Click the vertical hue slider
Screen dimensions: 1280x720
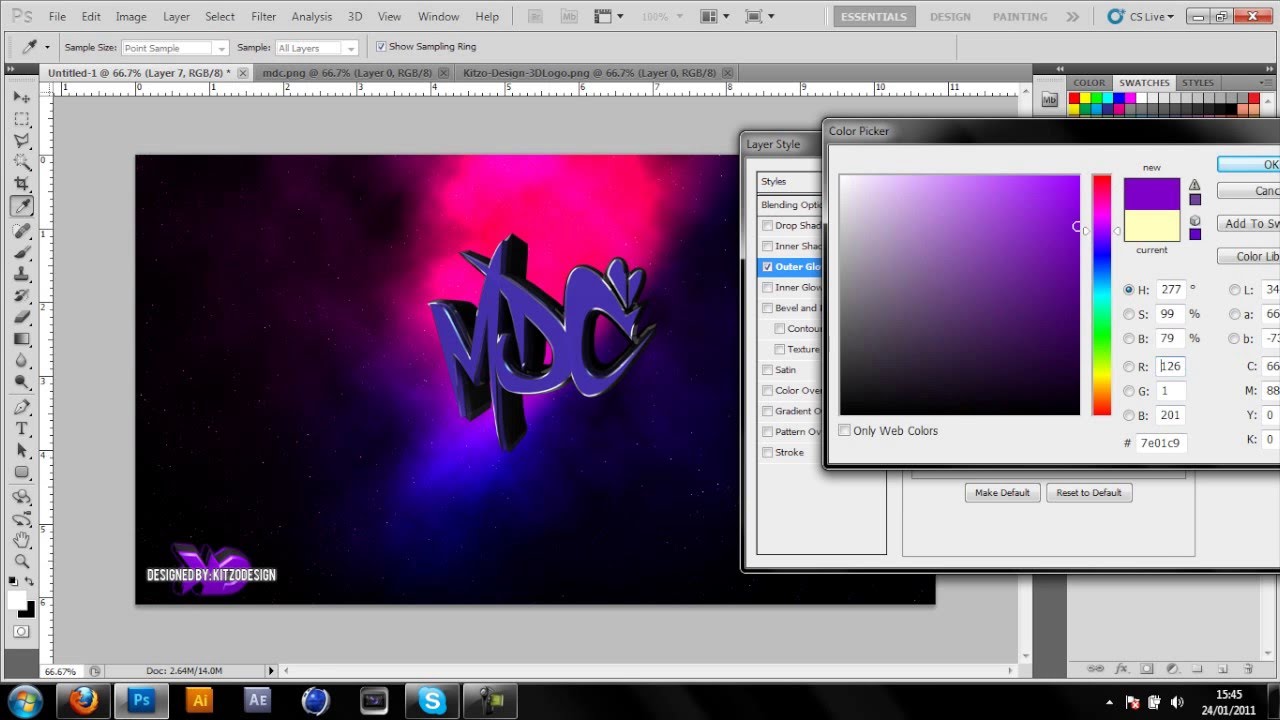(x=1101, y=295)
